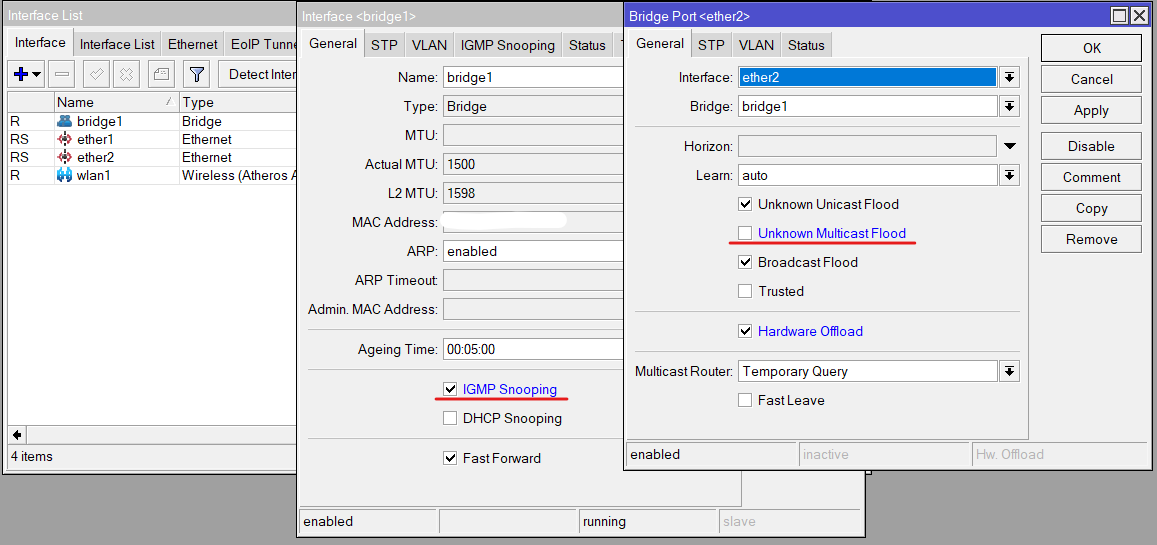This screenshot has width=1157, height=545.
Task: Switch to VLAN tab in Bridge Port
Action: 756,46
